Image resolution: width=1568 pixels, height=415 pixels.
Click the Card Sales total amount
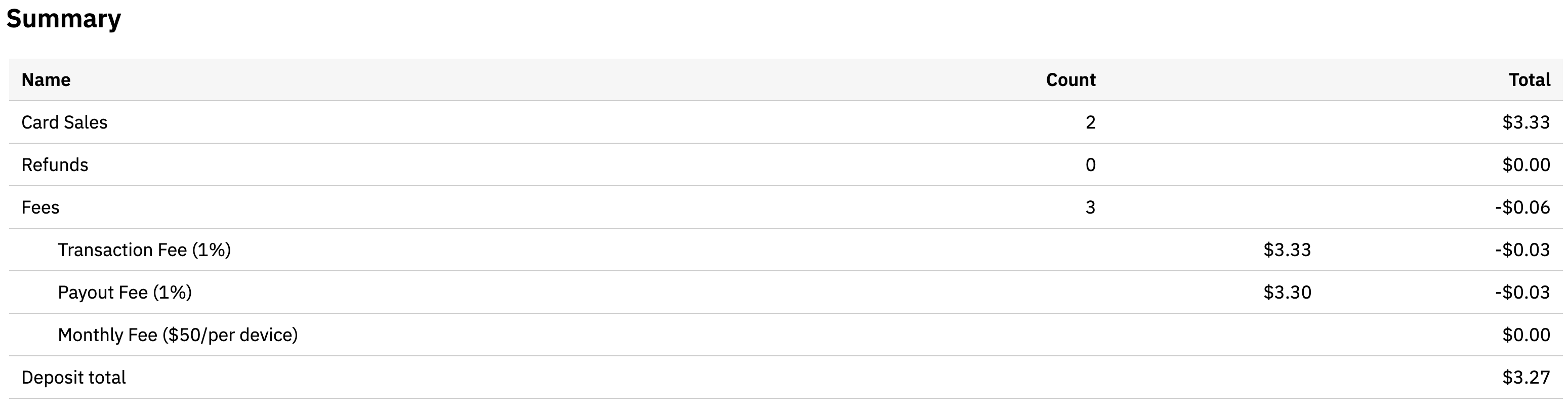1525,122
